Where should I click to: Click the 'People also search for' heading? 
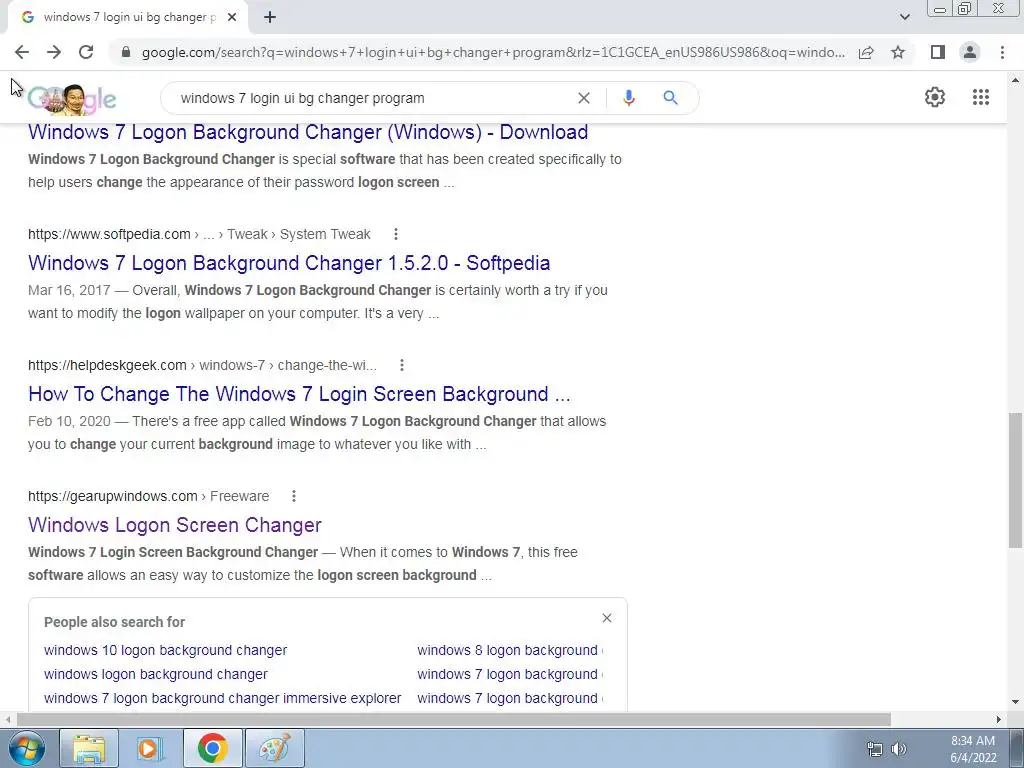coord(114,622)
